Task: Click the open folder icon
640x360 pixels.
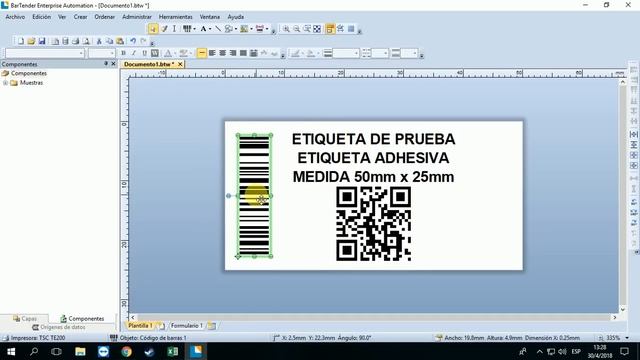Action: 31,41
